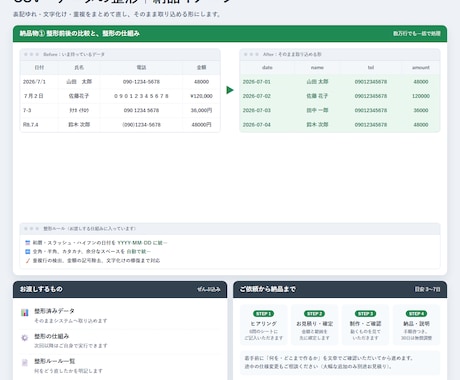Click the お見積り・確定 step title
The height and width of the screenshot is (380, 460).
pos(314,324)
